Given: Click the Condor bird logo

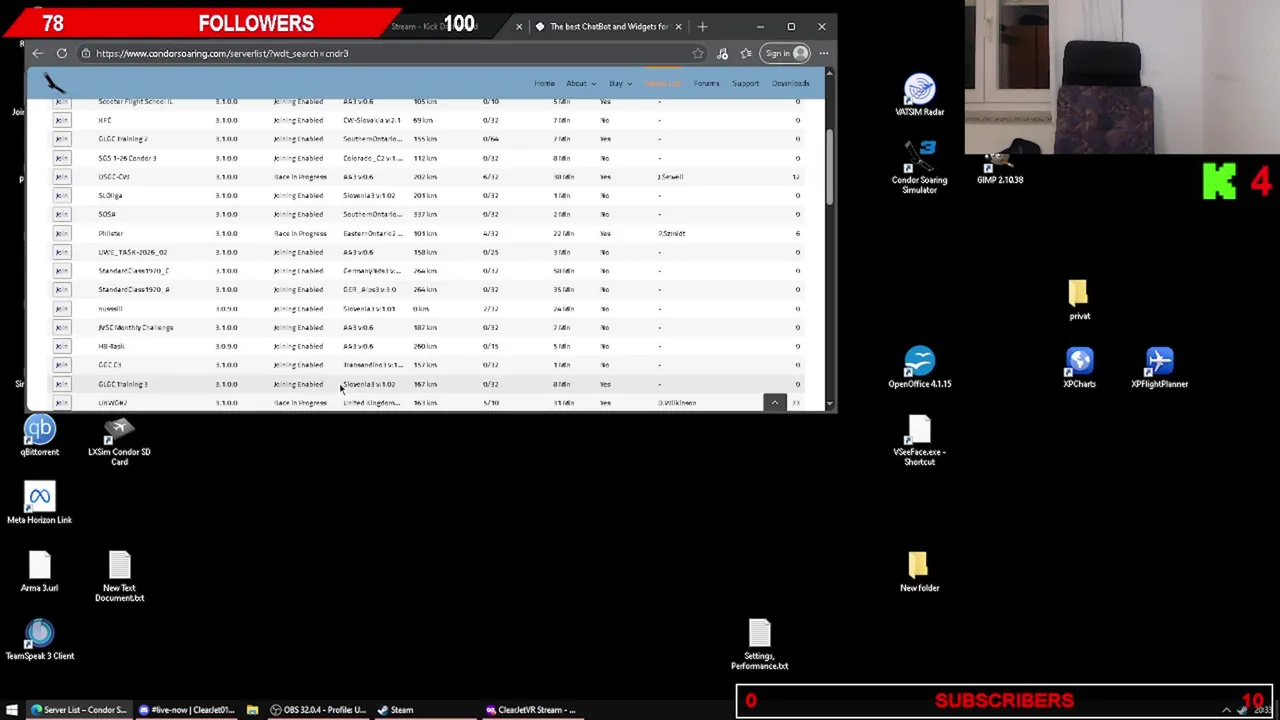Looking at the screenshot, I should [55, 84].
